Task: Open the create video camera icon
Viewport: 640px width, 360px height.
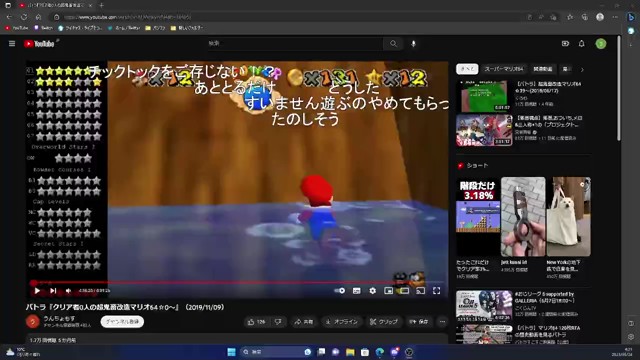Action: [565, 44]
